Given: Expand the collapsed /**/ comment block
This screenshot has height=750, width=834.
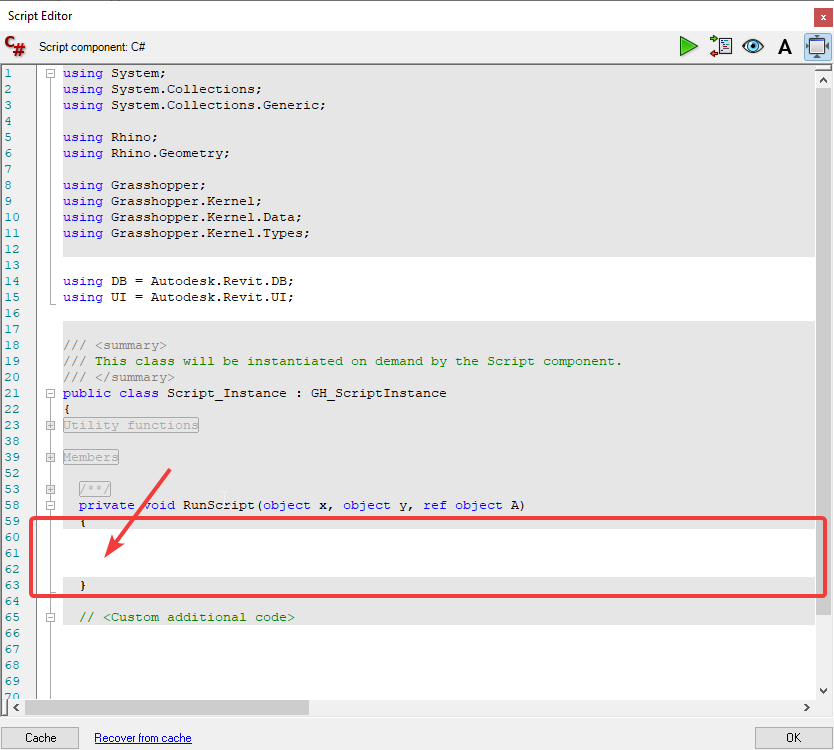Looking at the screenshot, I should point(50,489).
